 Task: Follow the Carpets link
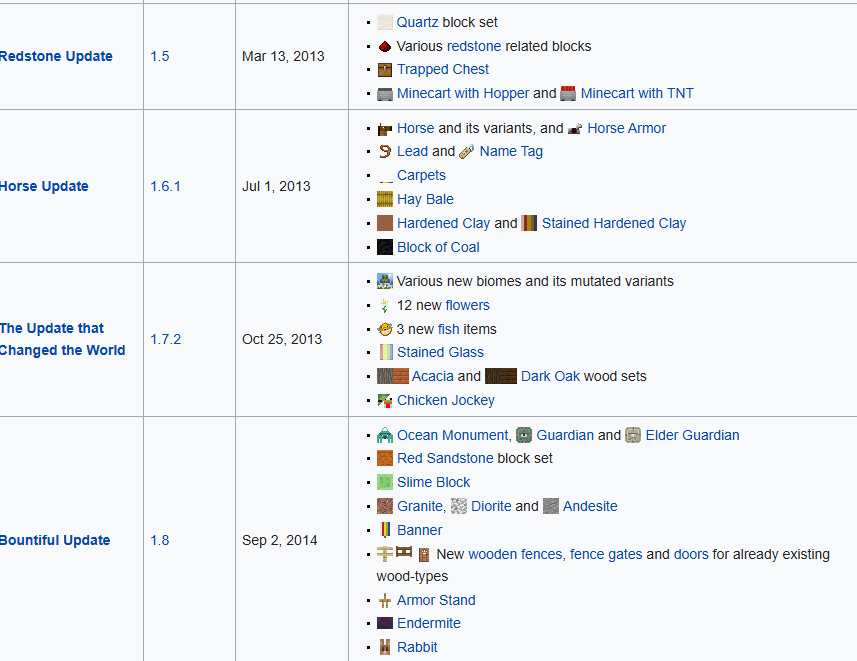(421, 176)
